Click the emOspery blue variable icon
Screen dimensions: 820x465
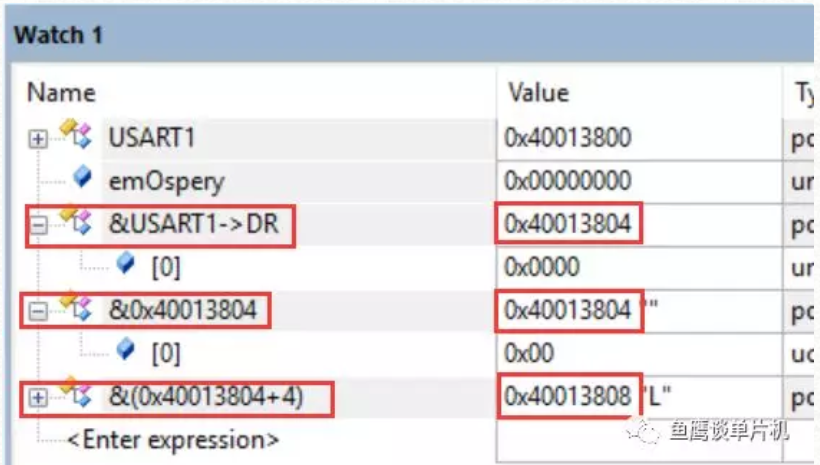[x=82, y=176]
